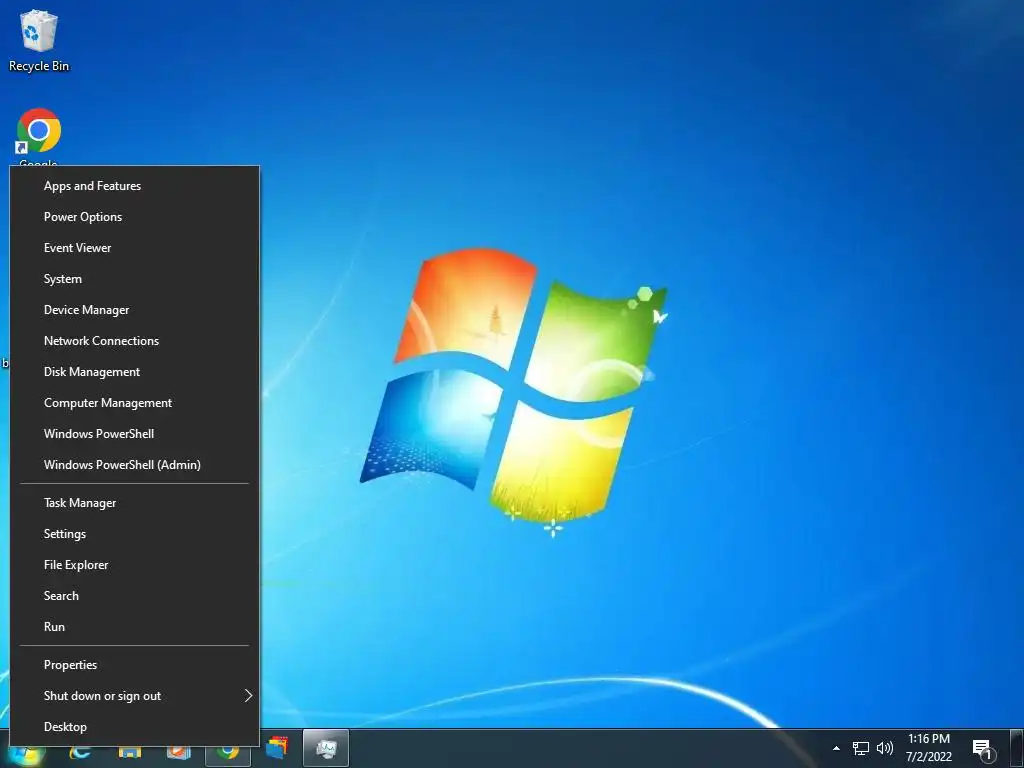Image resolution: width=1024 pixels, height=768 pixels.
Task: Select the Search menu entry
Action: [135, 596]
